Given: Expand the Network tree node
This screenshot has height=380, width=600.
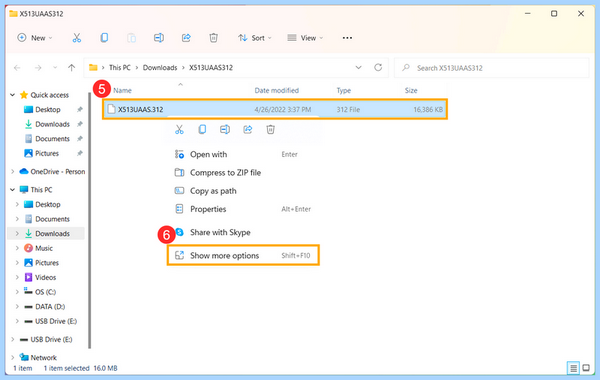Looking at the screenshot, I should pyautogui.click(x=12, y=357).
